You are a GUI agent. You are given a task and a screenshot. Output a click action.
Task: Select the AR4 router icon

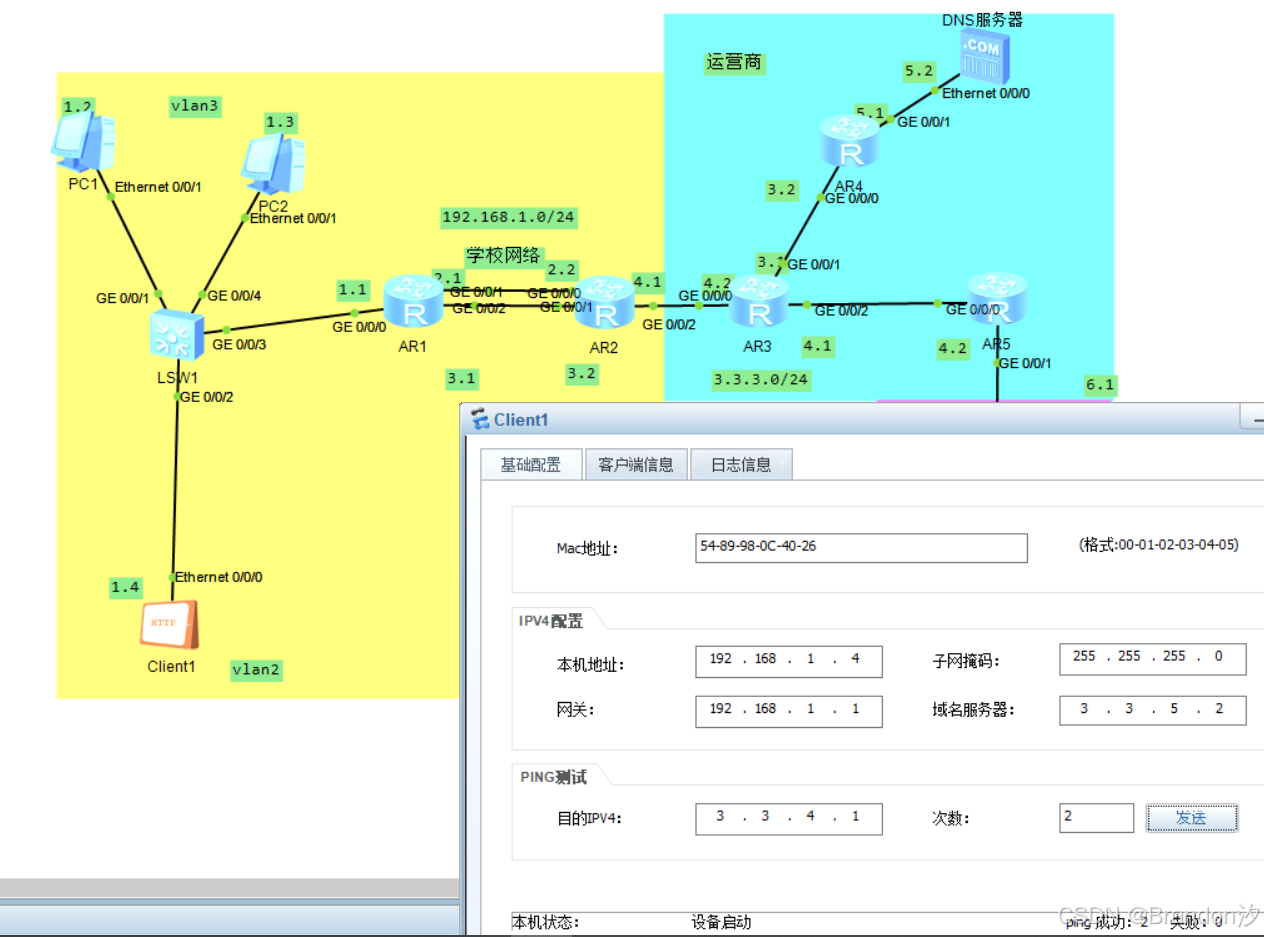[x=850, y=141]
